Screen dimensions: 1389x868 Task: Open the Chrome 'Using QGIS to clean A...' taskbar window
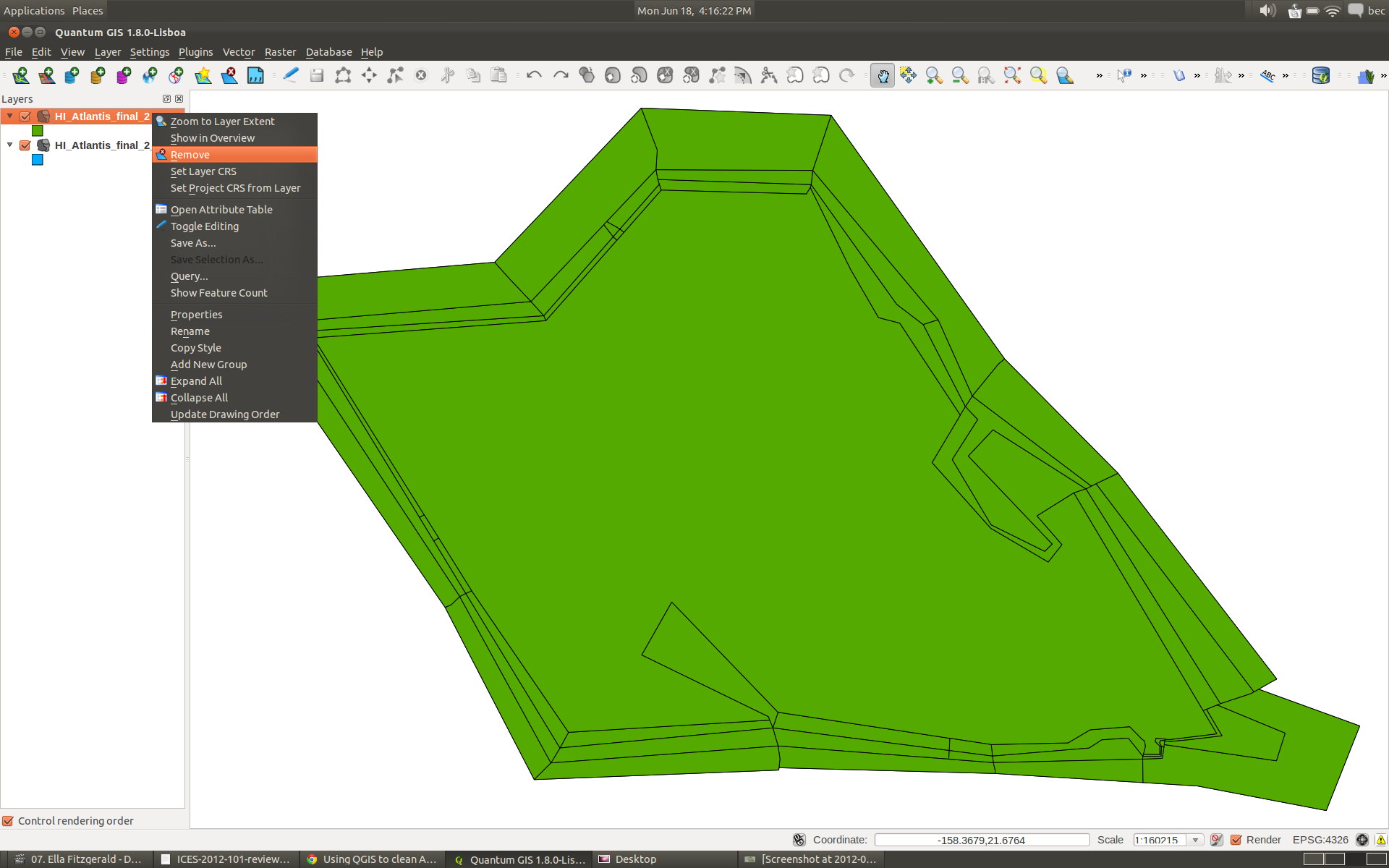click(x=372, y=859)
